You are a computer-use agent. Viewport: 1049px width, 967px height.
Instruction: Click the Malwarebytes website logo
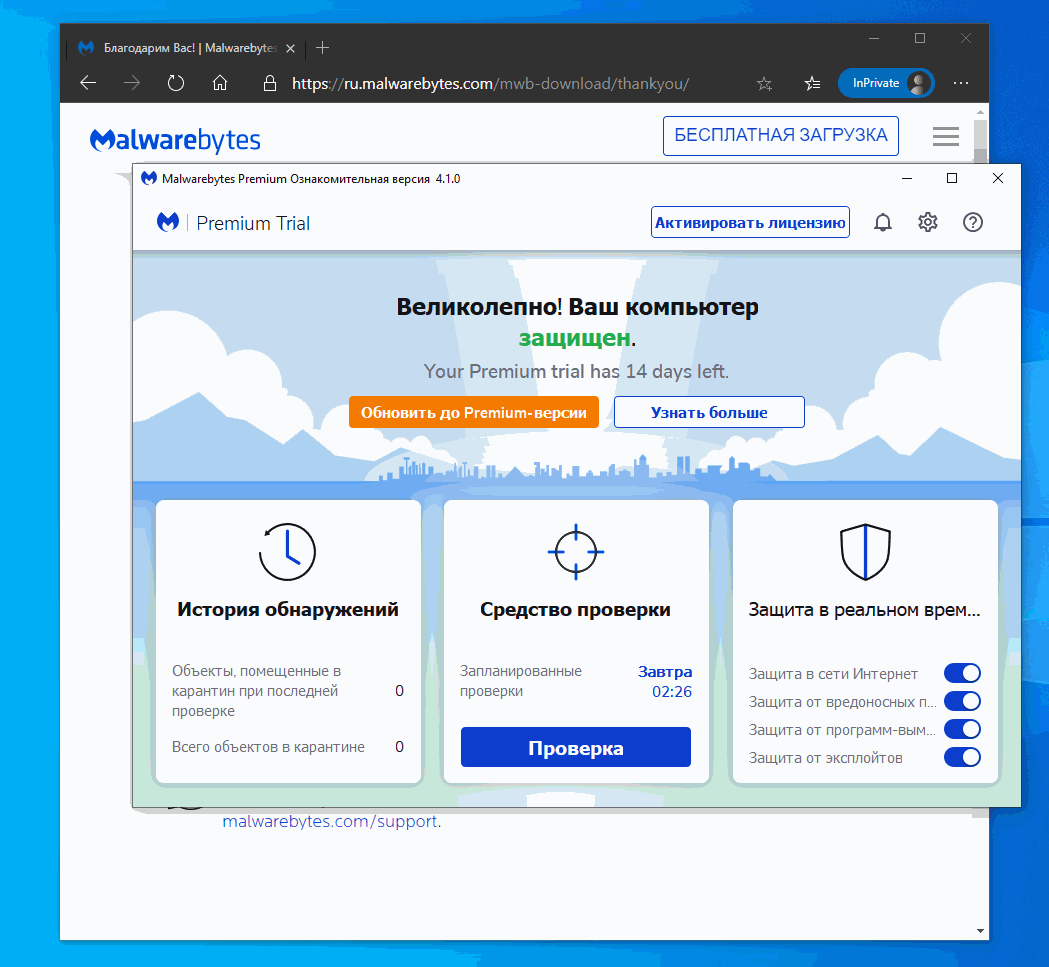[175, 140]
